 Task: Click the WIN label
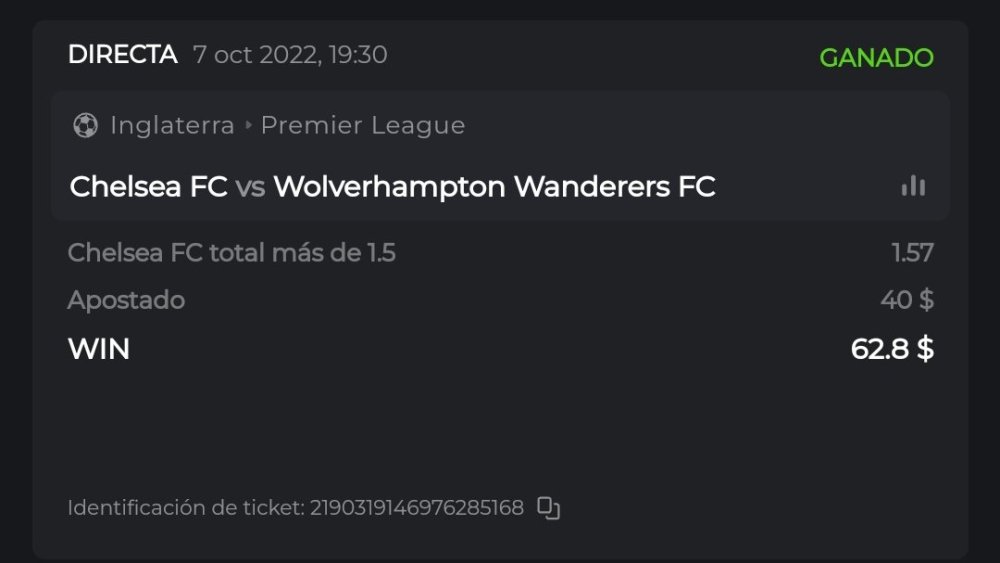click(x=99, y=349)
